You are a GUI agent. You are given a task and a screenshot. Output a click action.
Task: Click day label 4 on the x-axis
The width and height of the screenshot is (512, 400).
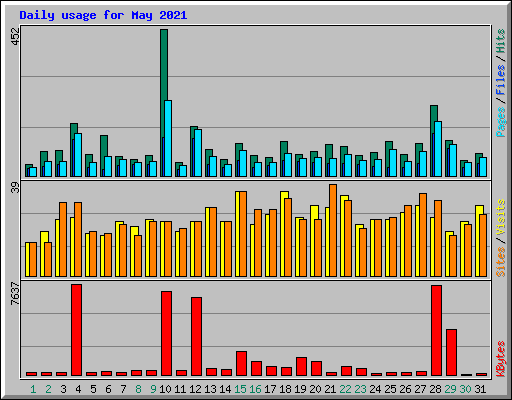pos(78,389)
